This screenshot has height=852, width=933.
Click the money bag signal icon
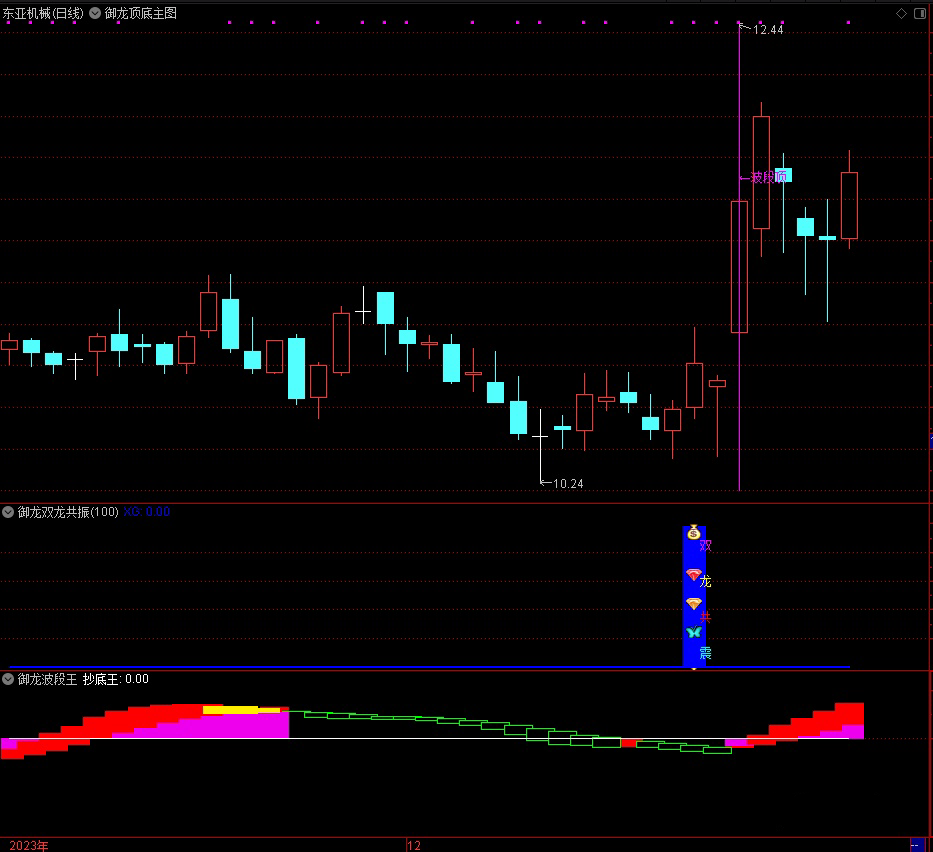[x=693, y=534]
